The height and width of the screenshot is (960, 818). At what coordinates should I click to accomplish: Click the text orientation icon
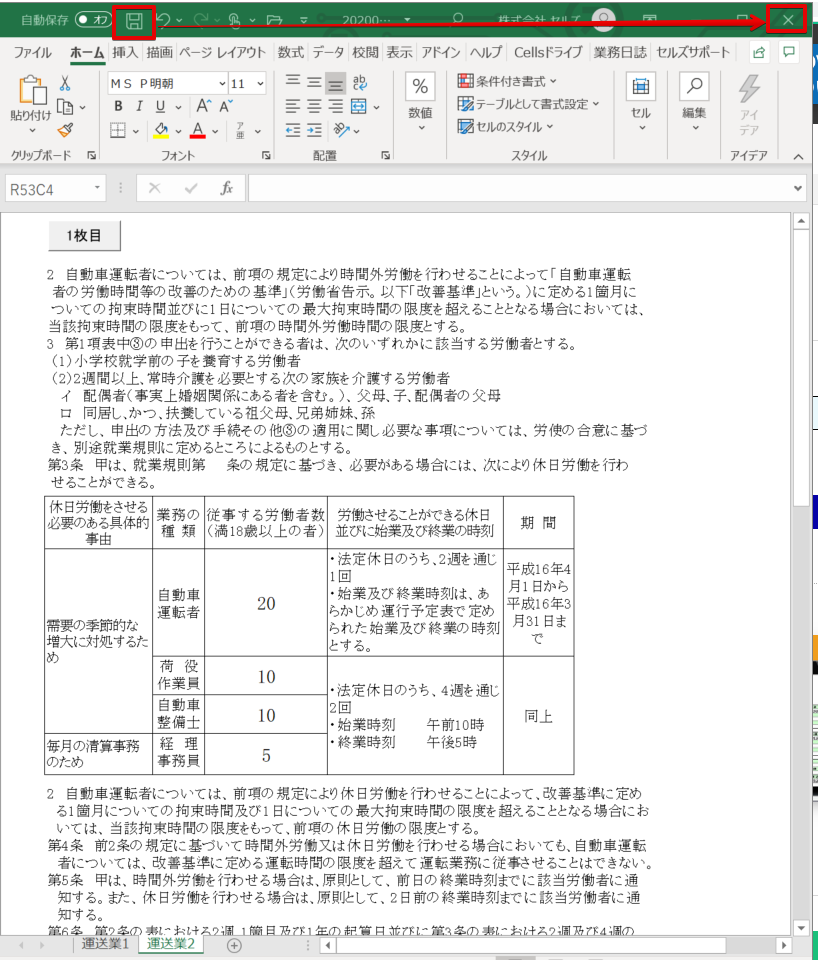[x=342, y=130]
